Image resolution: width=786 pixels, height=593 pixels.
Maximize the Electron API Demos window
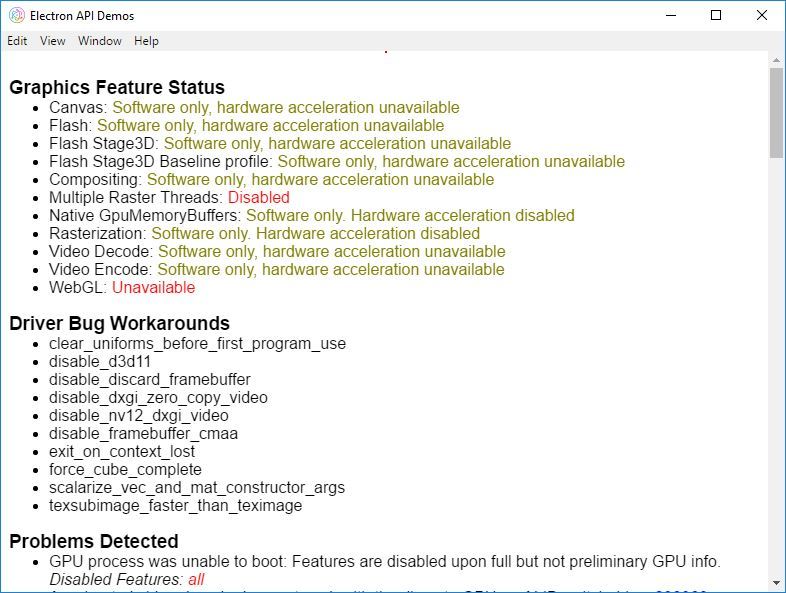715,15
